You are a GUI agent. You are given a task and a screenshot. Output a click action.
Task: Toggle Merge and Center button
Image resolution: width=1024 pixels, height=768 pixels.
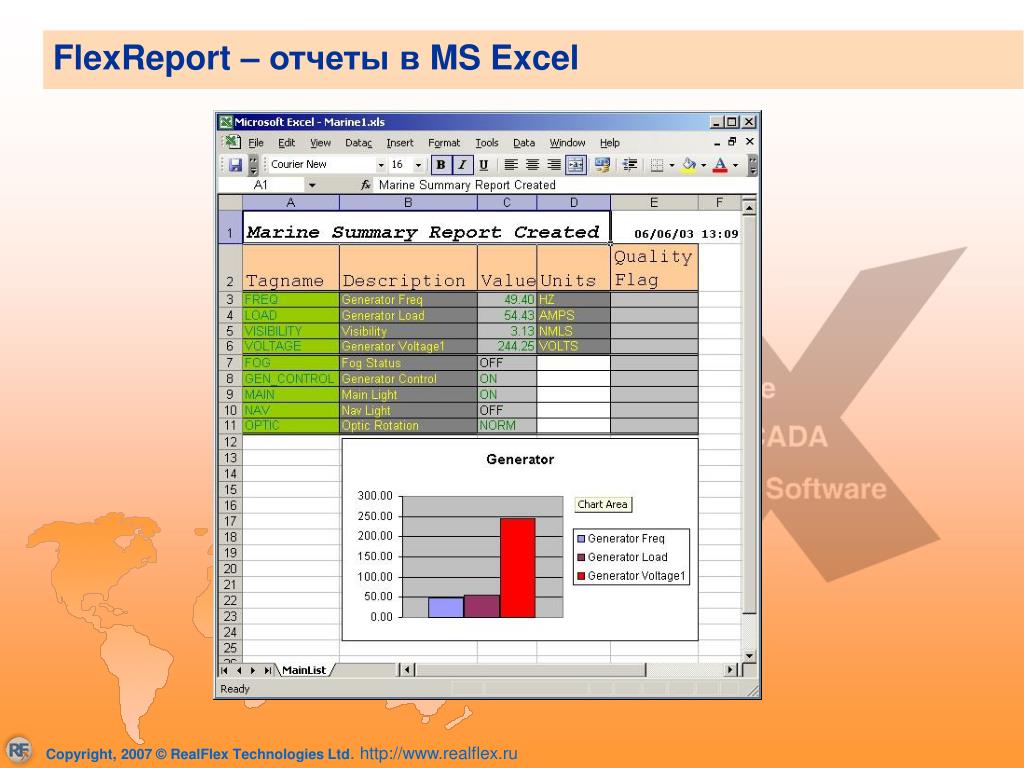point(575,165)
